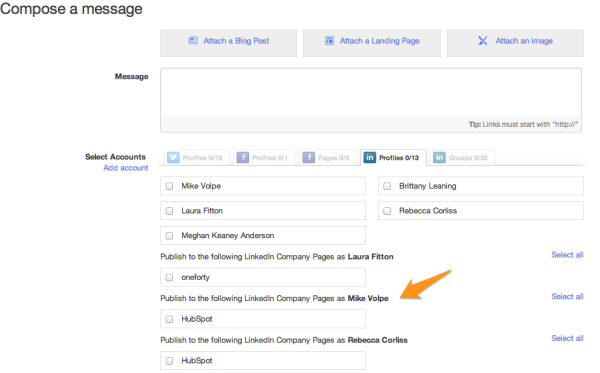This screenshot has width=600, height=373.
Task: Click the Laura Fitton account name in list
Action: tap(202, 211)
